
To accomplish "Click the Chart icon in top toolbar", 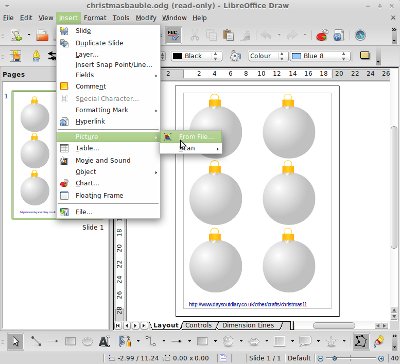I will [x=322, y=35].
